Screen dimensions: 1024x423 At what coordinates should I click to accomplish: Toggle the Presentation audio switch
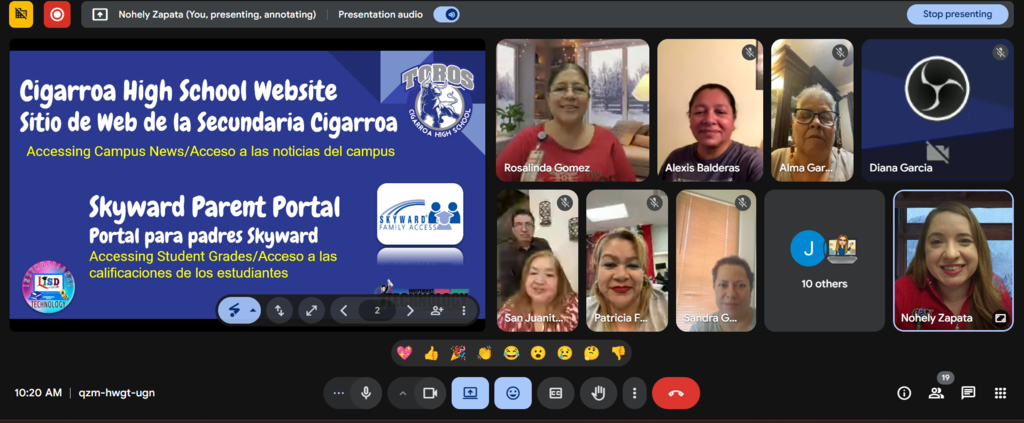[x=446, y=15]
